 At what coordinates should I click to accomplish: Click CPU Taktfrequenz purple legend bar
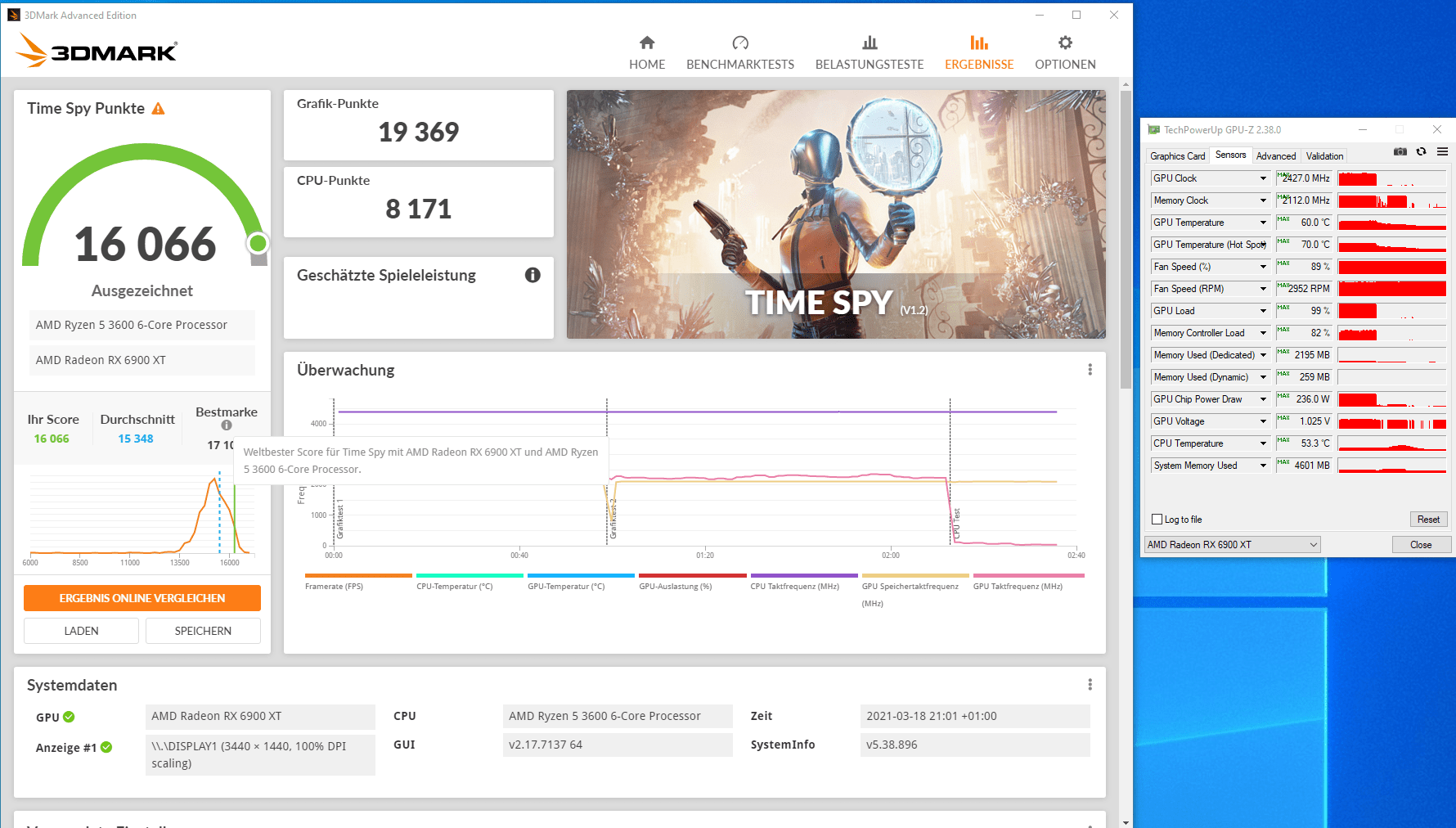804,575
